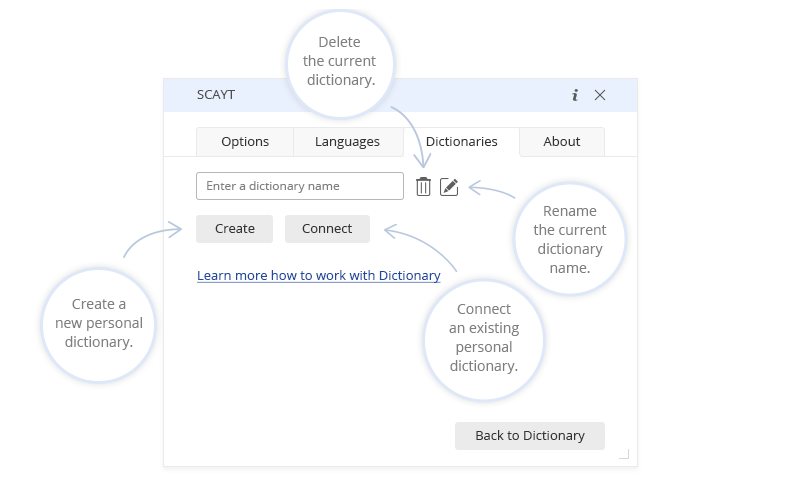Click the resize grip in dialog corner
Image resolution: width=800 pixels, height=499 pixels.
coord(624,454)
